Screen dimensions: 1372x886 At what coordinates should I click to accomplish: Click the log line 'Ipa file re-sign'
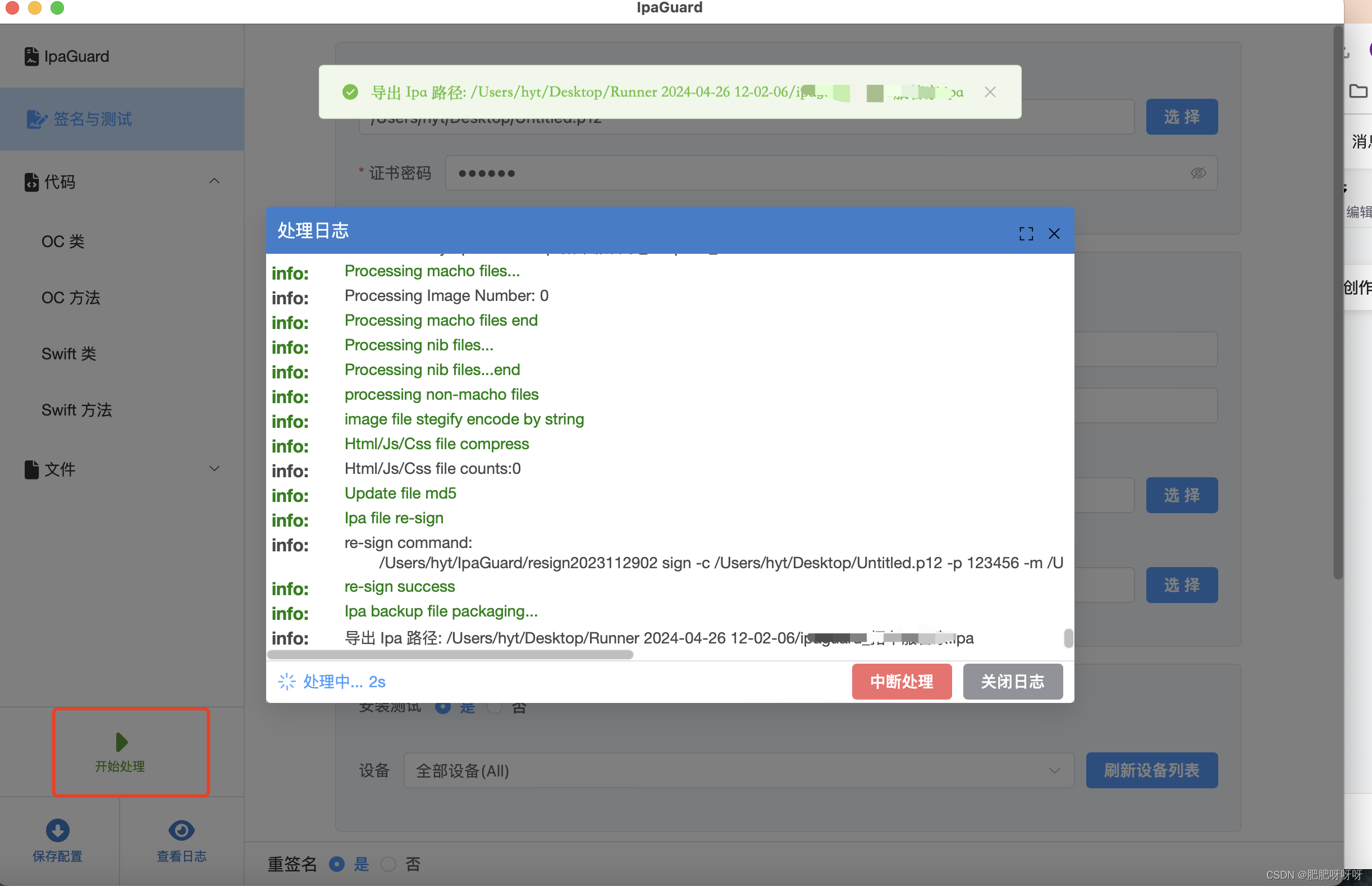[x=394, y=518]
